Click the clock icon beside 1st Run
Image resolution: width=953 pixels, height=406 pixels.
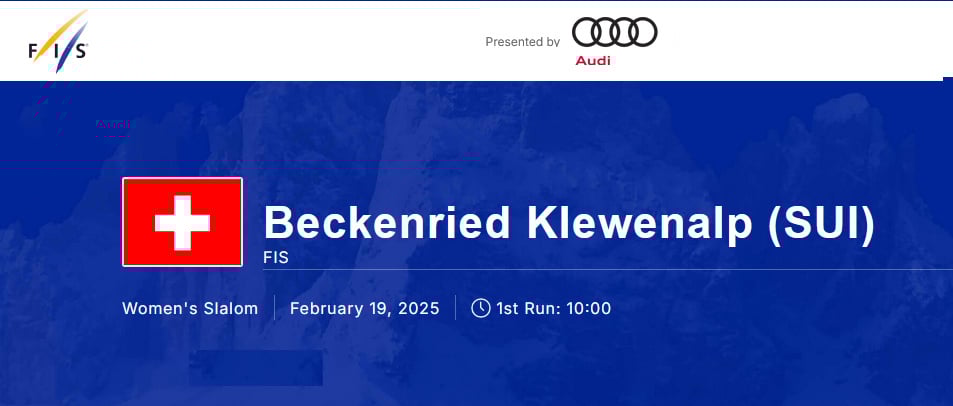(480, 307)
